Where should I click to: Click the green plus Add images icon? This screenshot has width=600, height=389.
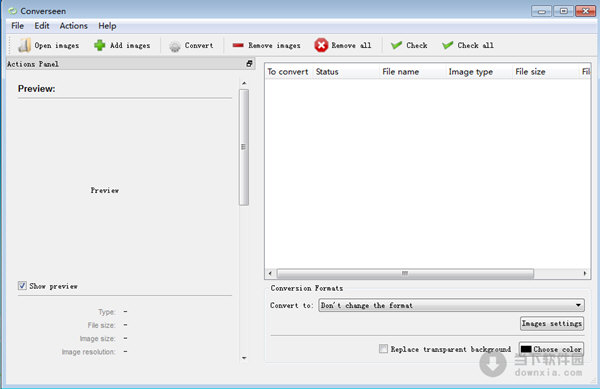(x=99, y=45)
